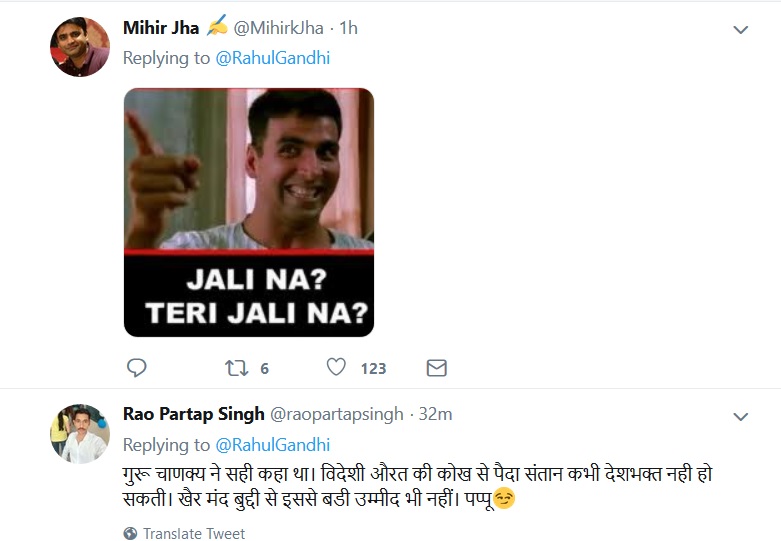Viewport: 781px width, 541px height.
Task: Click Rao Partap Singh display name
Action: click(194, 414)
